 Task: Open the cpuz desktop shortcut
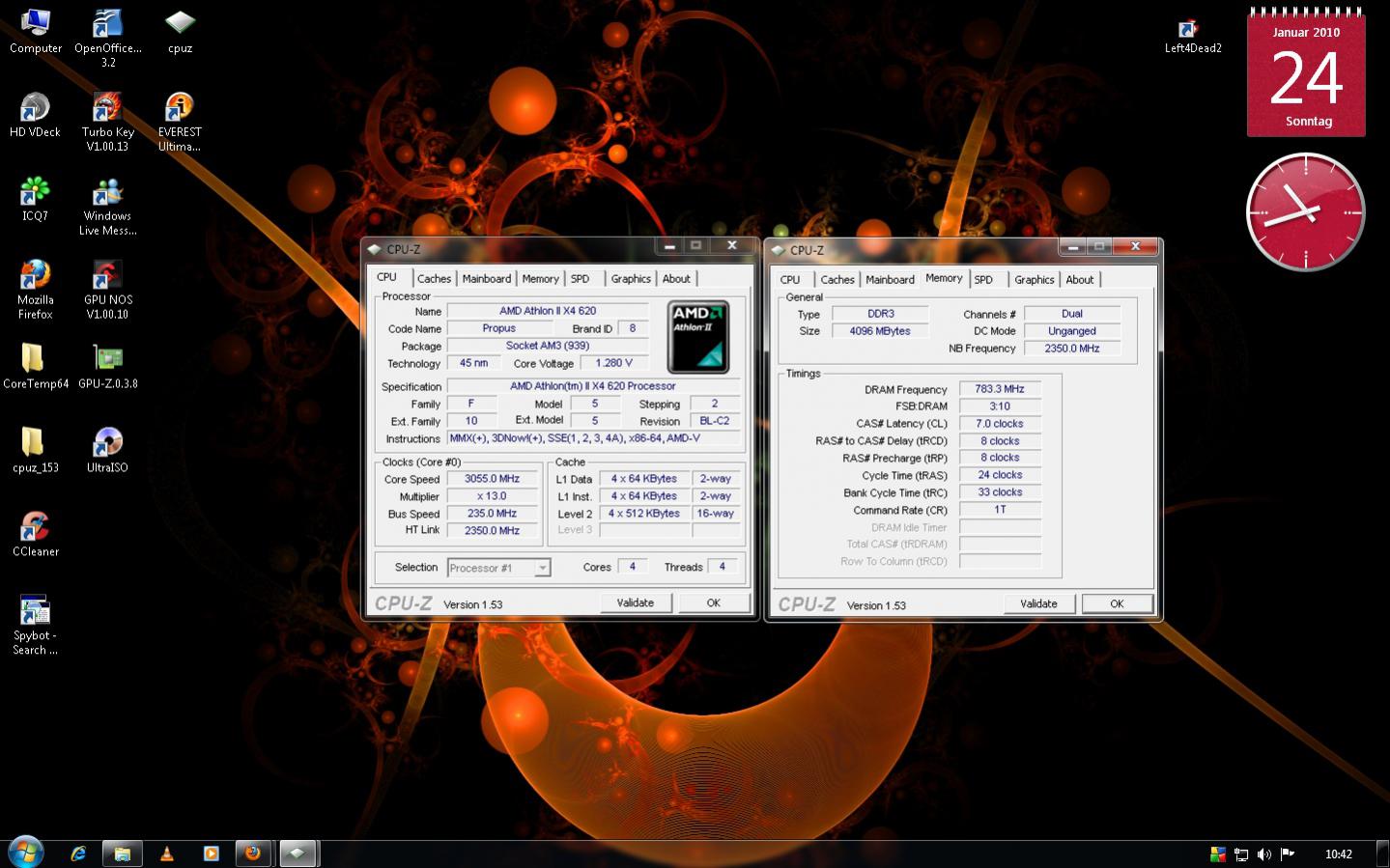click(180, 30)
